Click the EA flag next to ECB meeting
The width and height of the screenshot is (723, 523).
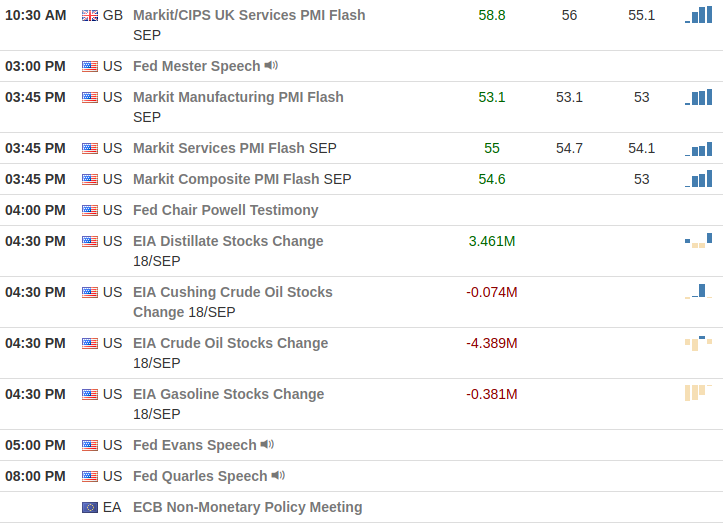point(90,507)
